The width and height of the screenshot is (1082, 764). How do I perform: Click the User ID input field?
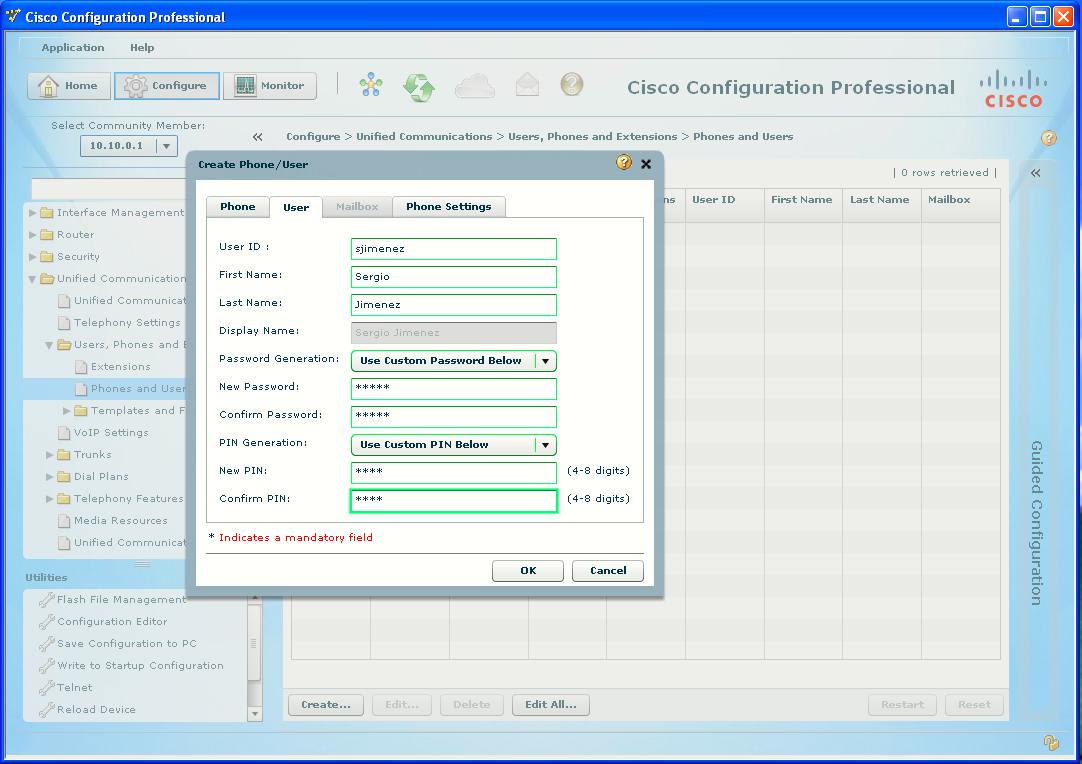453,249
